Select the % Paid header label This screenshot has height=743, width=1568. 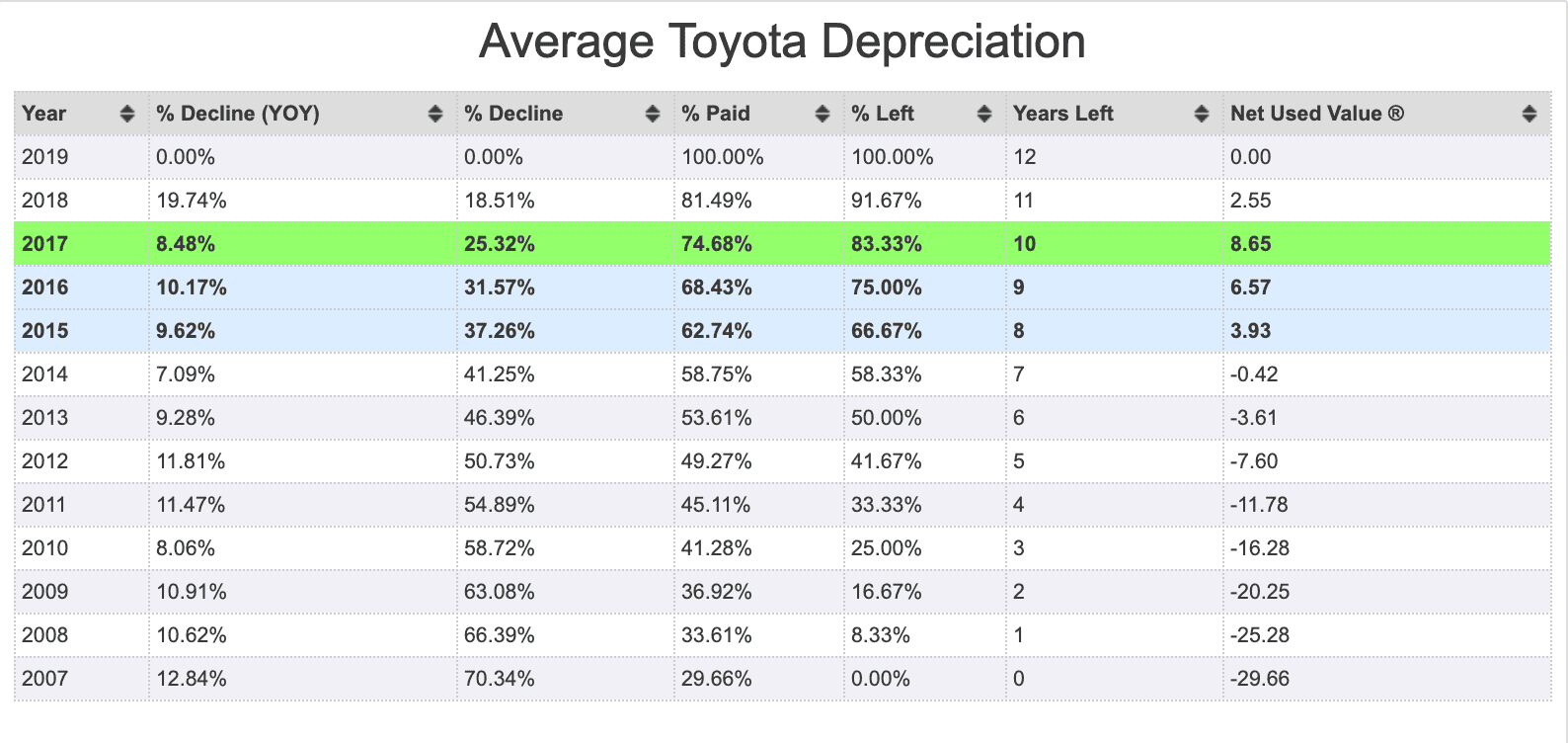pos(716,114)
